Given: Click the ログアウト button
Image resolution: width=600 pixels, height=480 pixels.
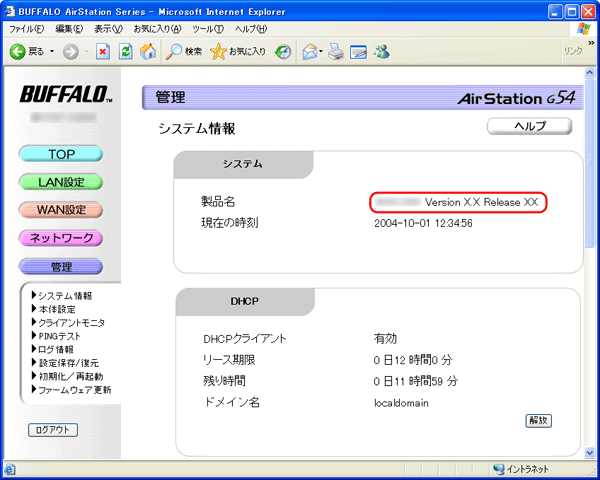Looking at the screenshot, I should tap(53, 430).
